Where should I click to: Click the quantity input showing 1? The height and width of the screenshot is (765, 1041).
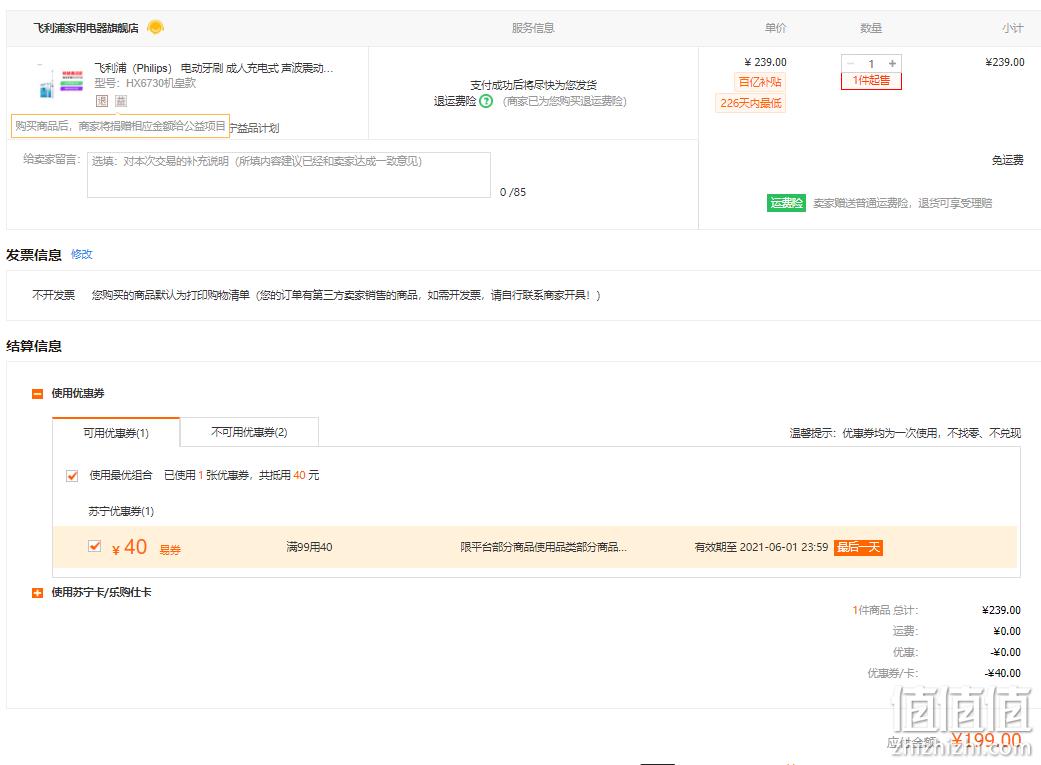(871, 63)
